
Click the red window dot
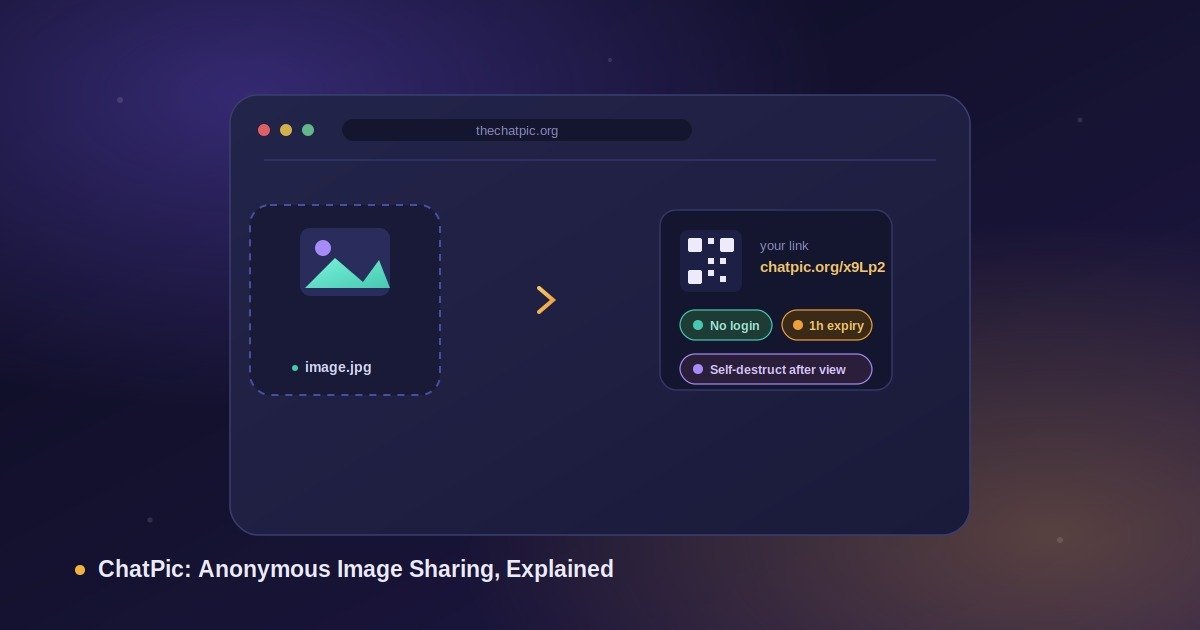pos(264,130)
